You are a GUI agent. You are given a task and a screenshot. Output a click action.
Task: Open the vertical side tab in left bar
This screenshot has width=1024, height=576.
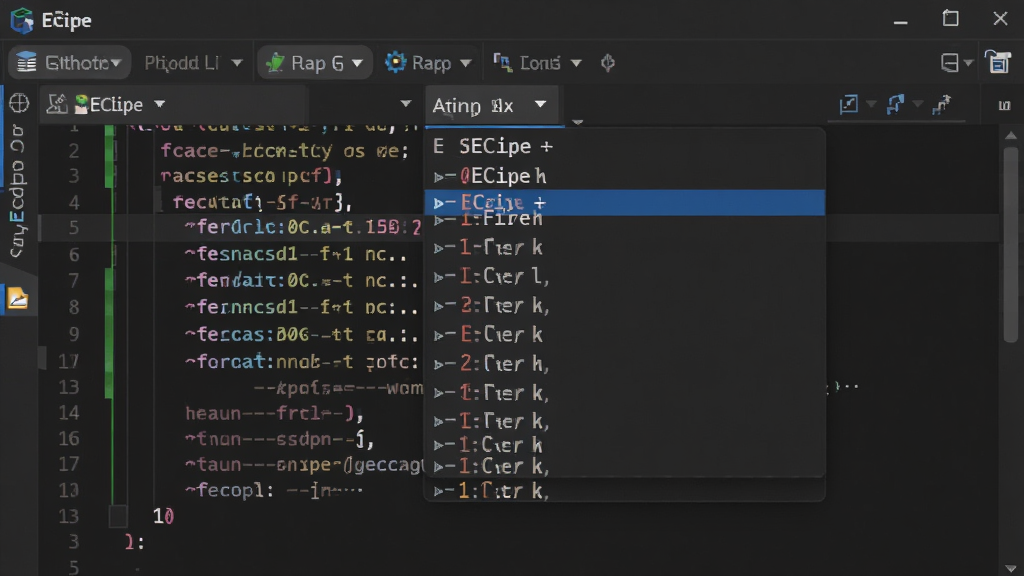coord(17,191)
